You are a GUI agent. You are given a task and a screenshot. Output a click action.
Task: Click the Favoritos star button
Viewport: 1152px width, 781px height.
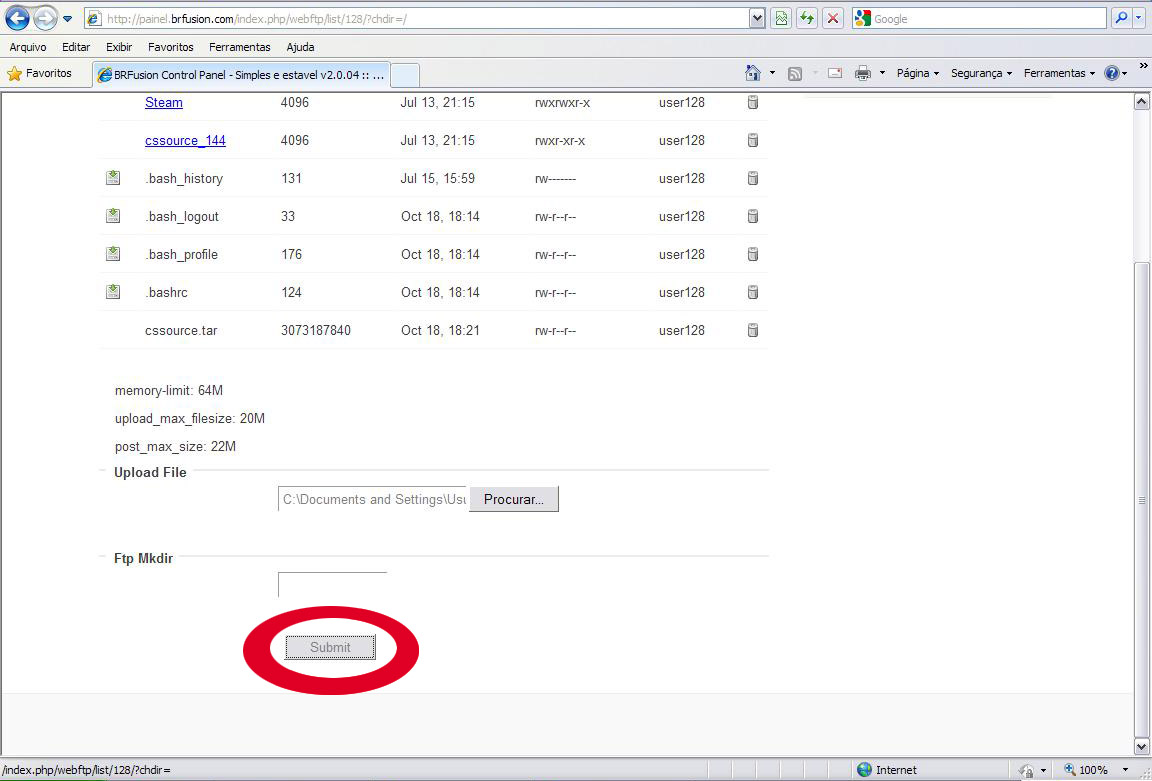click(x=40, y=73)
